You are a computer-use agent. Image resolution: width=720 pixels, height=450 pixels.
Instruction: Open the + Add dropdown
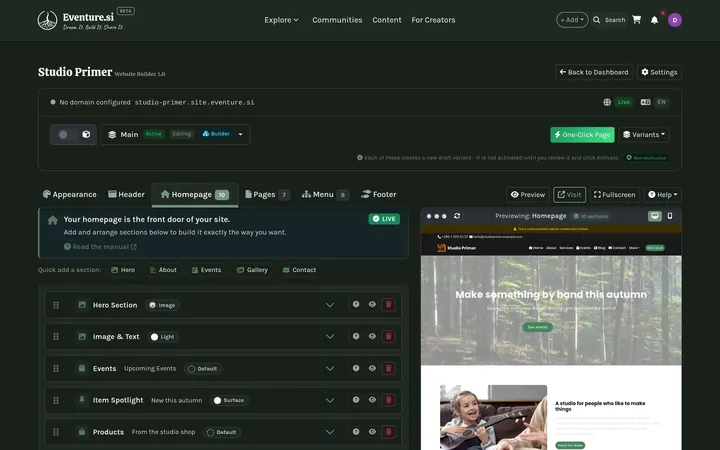[572, 20]
